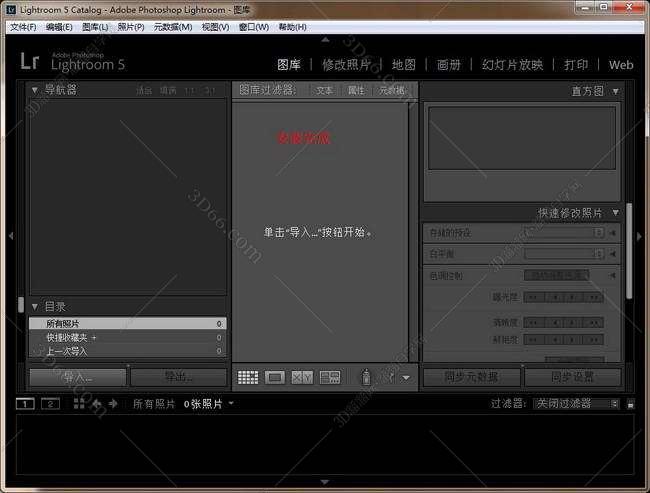Image resolution: width=650 pixels, height=493 pixels.
Task: Collapse the 快速修改照片 panel triangle
Action: (x=616, y=213)
